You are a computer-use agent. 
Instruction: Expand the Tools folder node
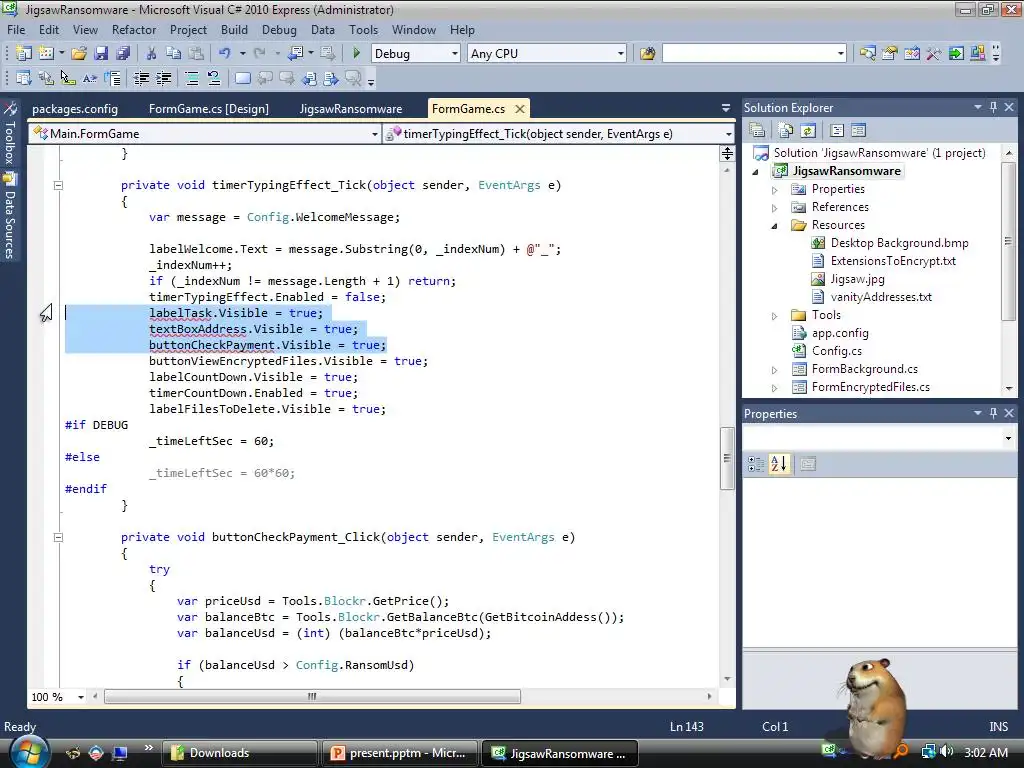pos(775,316)
